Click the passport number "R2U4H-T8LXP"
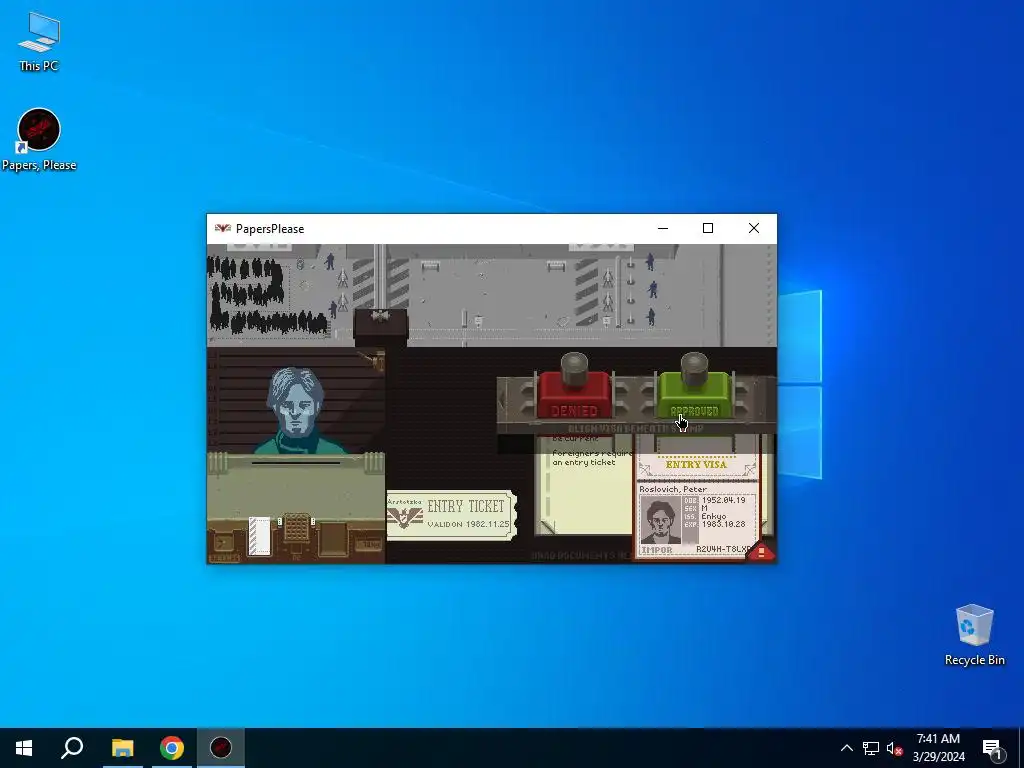This screenshot has height=768, width=1024. tap(723, 549)
